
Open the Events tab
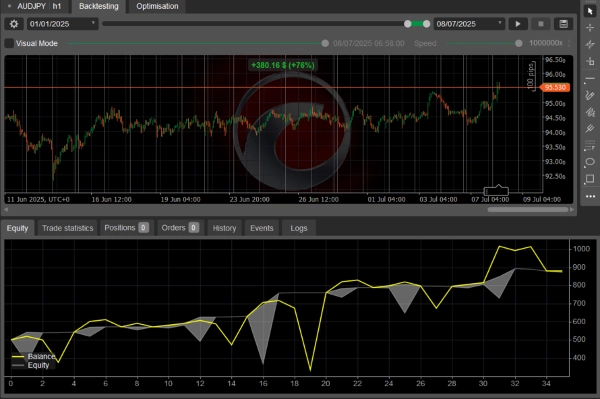click(262, 228)
